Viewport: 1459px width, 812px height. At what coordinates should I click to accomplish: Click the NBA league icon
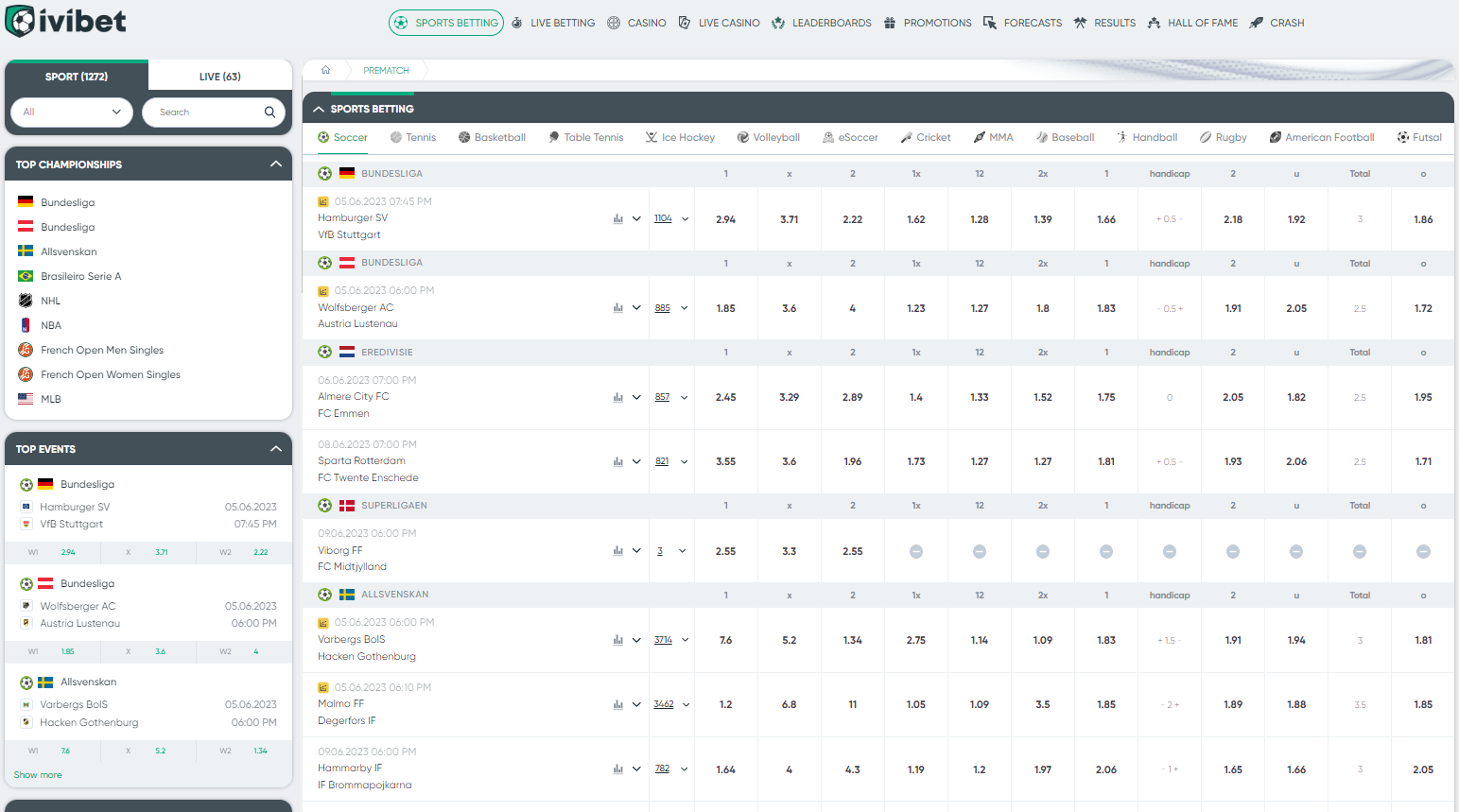26,325
